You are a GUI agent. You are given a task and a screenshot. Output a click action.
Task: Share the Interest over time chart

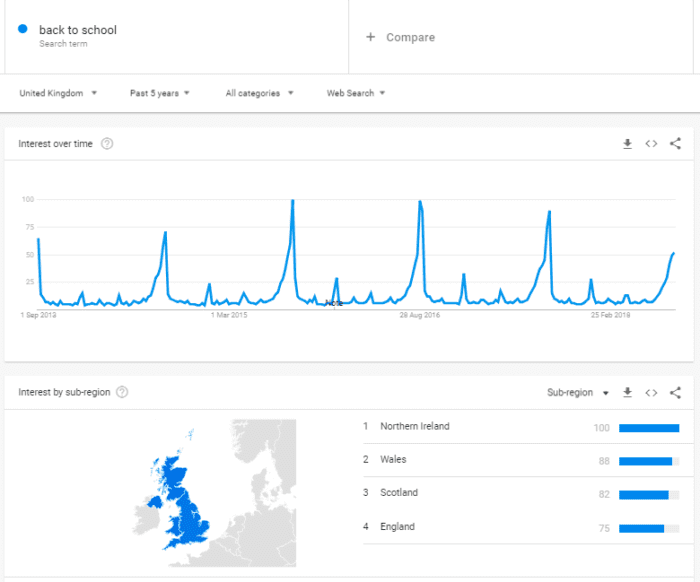tap(675, 144)
